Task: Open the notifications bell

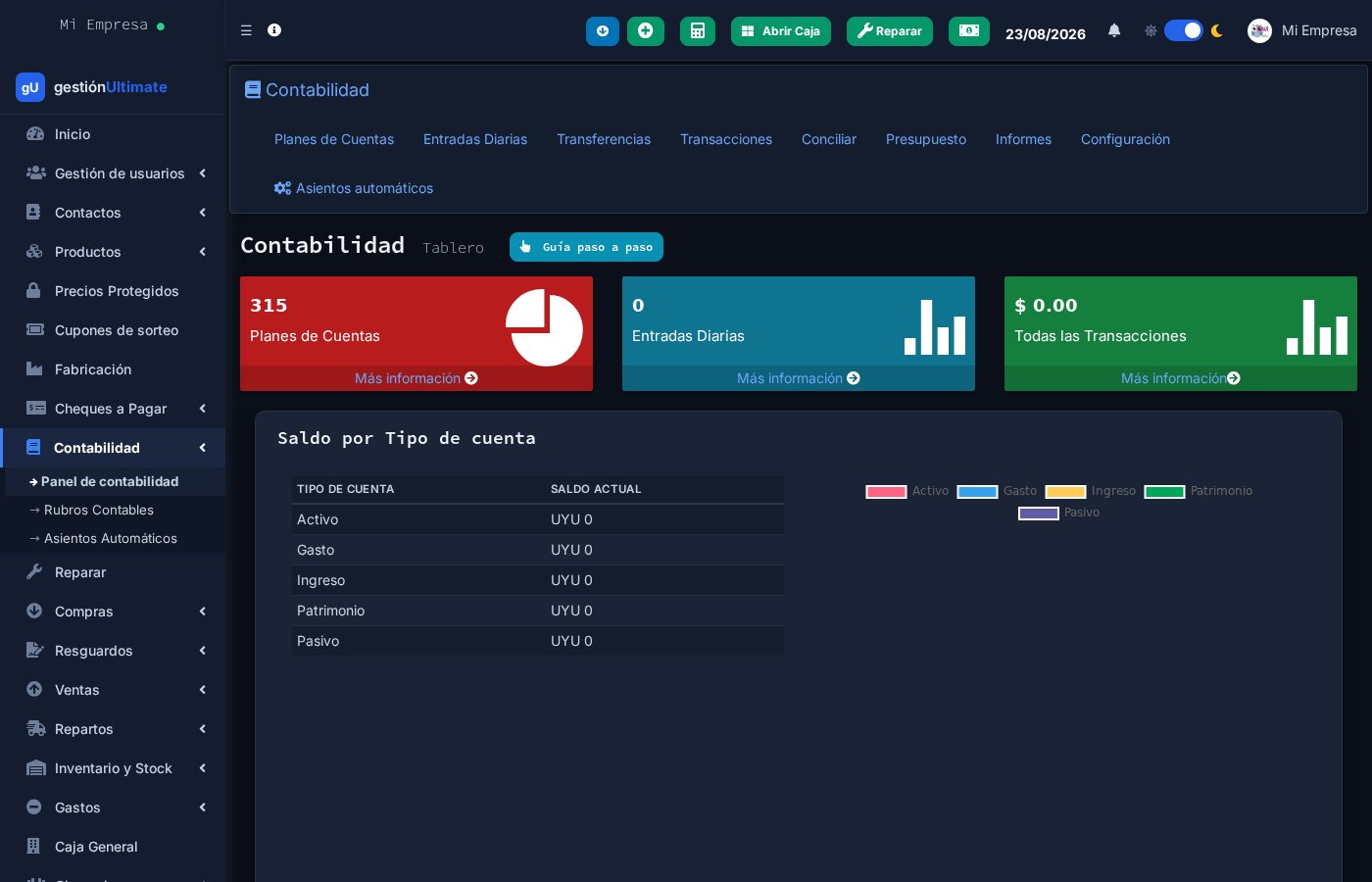Action: tap(1114, 30)
